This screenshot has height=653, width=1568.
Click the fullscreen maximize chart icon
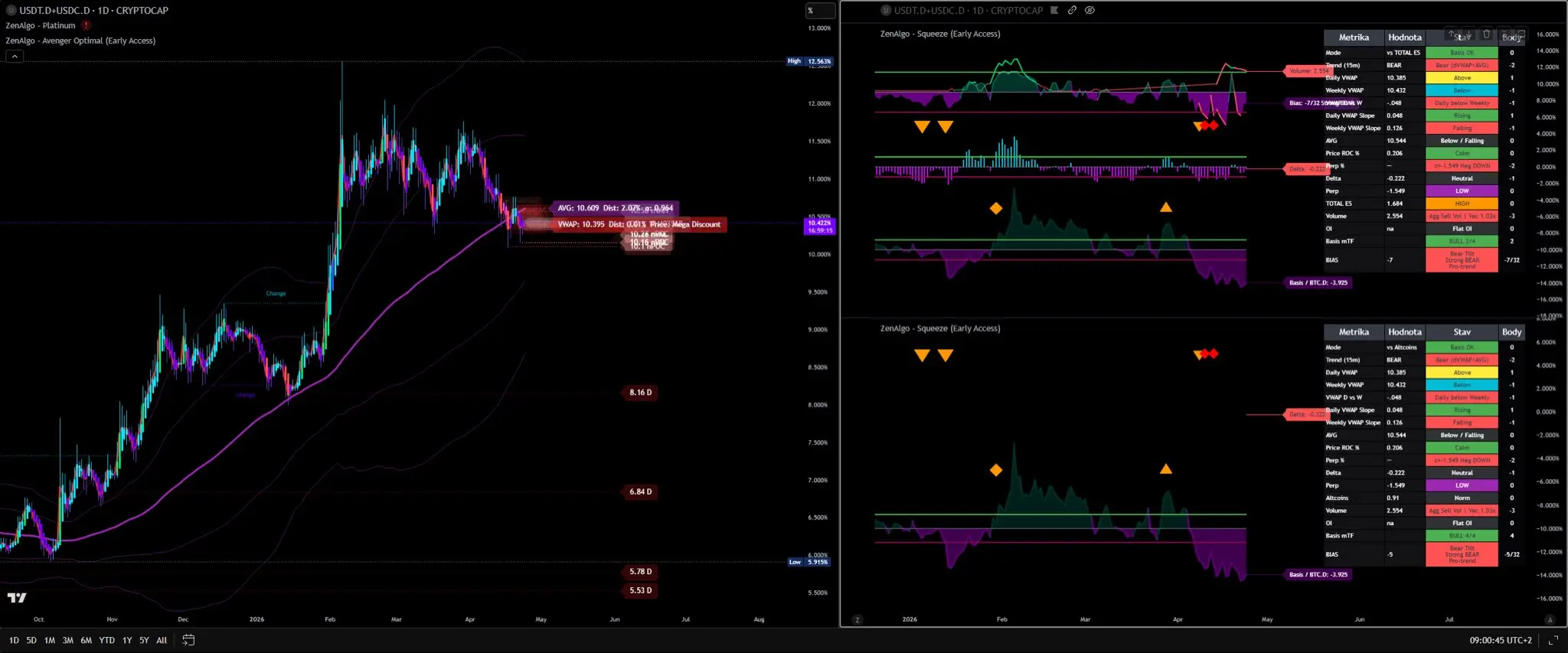[x=1553, y=640]
